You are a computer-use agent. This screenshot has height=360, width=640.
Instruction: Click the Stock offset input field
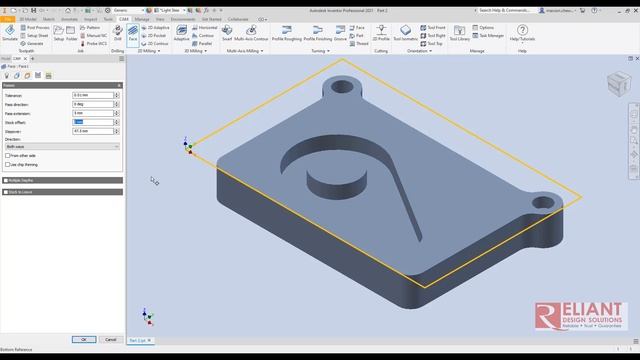93,122
